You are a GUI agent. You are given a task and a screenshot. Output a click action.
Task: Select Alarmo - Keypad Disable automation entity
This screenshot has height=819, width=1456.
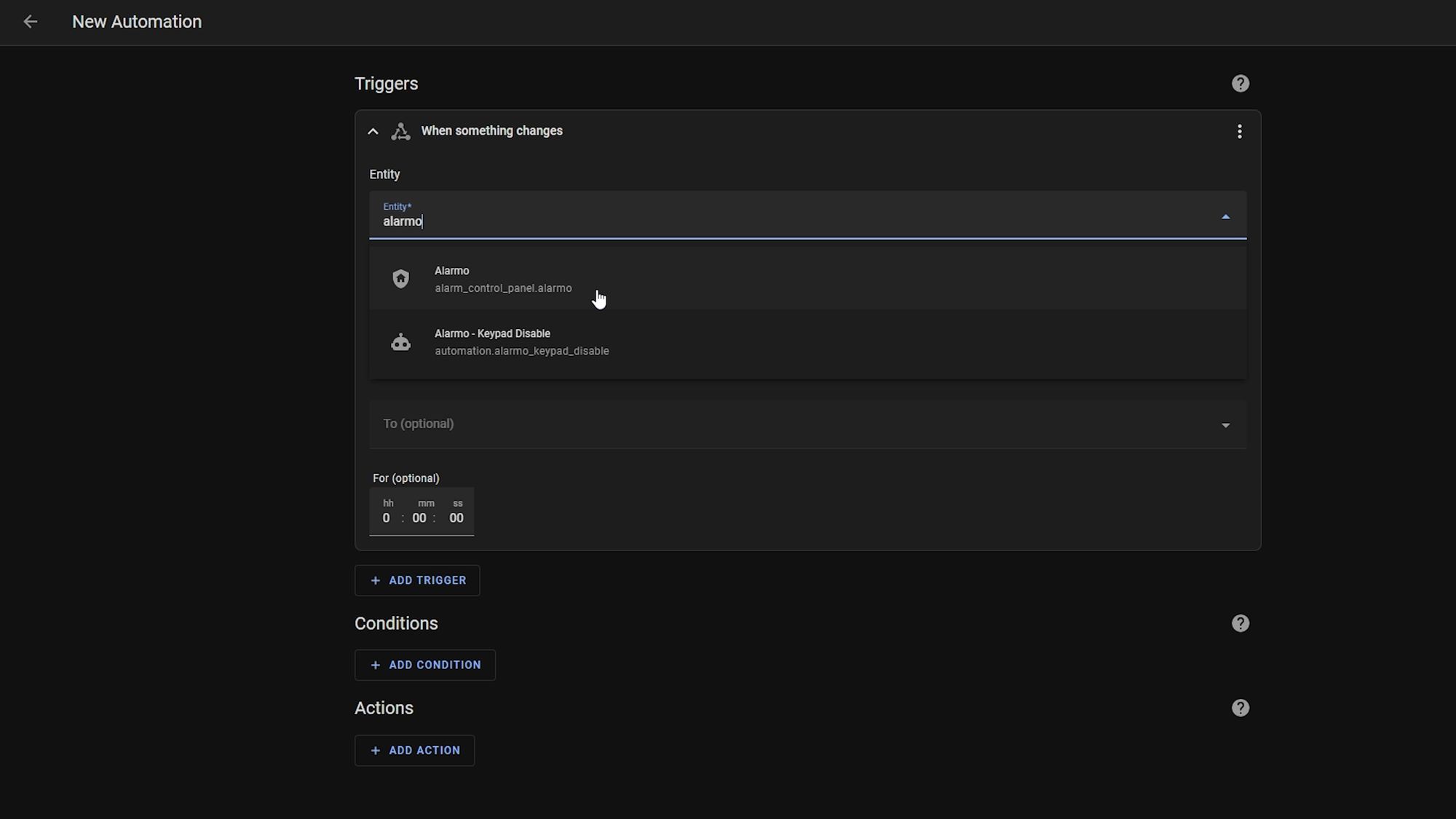point(807,342)
